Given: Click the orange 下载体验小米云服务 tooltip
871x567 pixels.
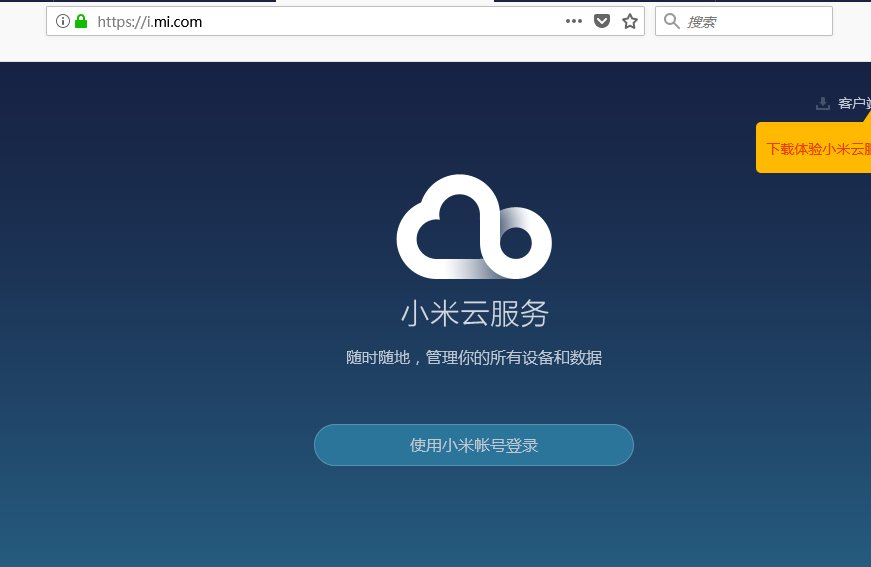Looking at the screenshot, I should 813,148.
